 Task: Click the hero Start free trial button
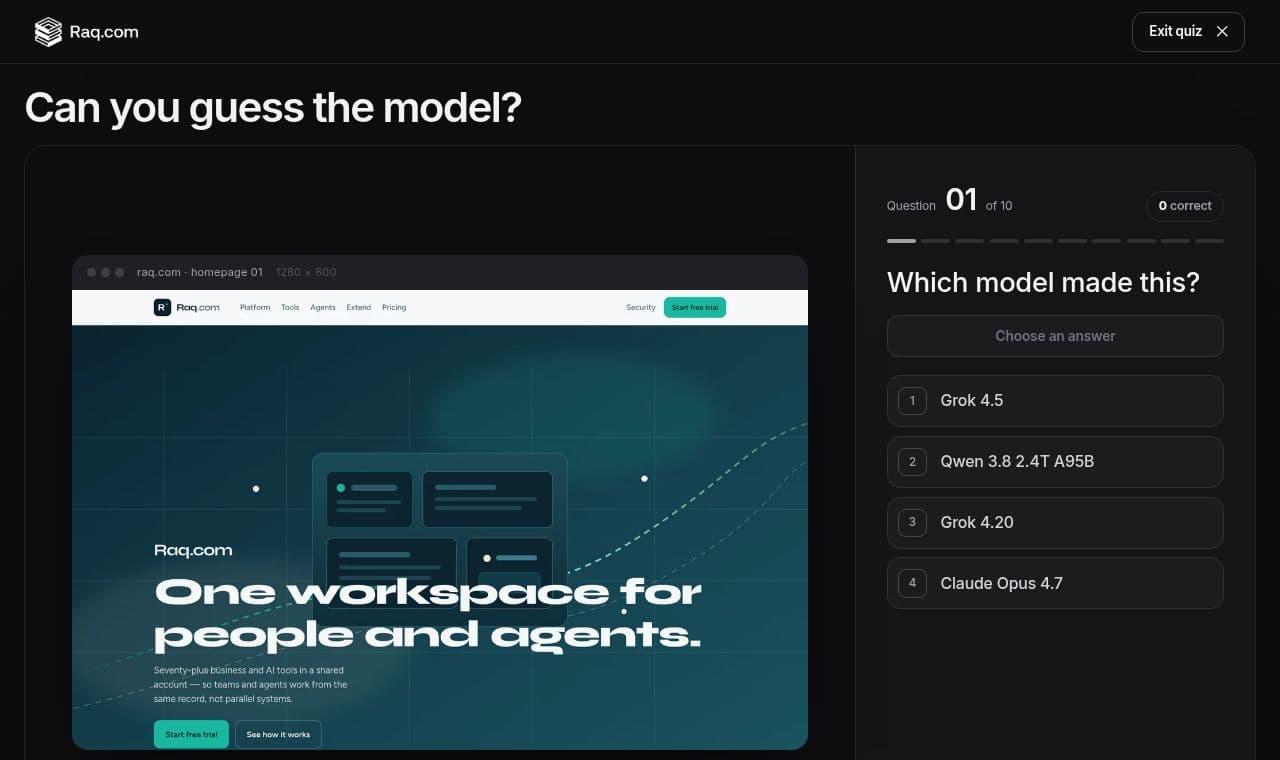coord(191,734)
